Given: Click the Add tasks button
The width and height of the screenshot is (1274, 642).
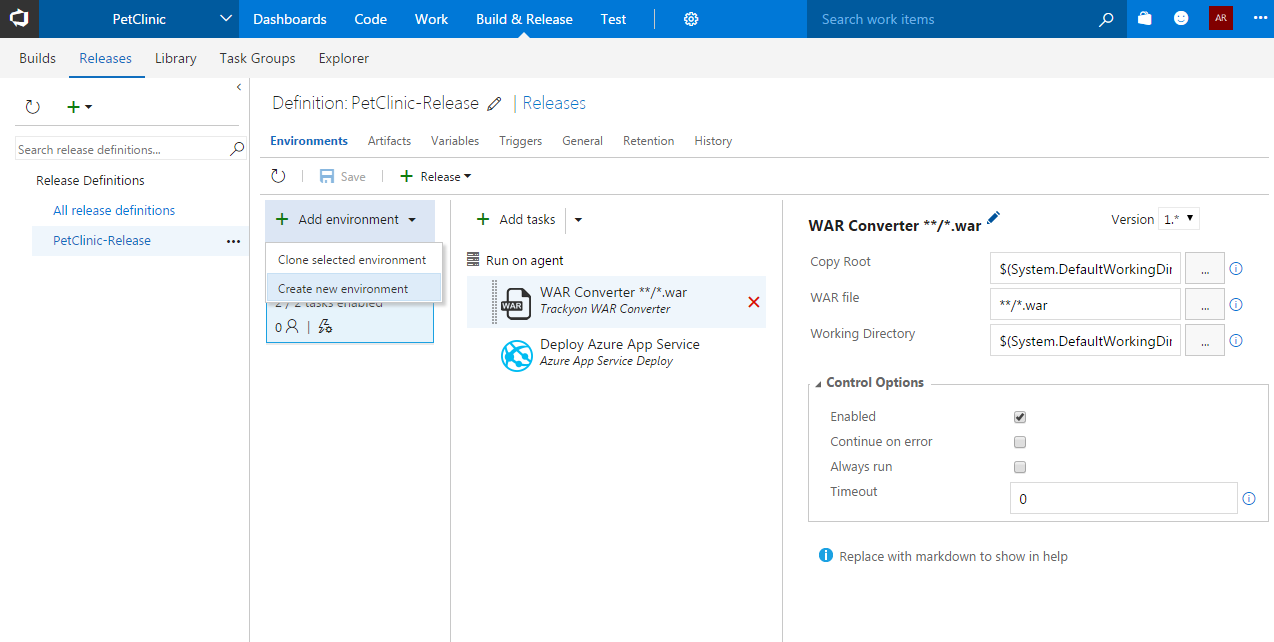Looking at the screenshot, I should tap(516, 220).
